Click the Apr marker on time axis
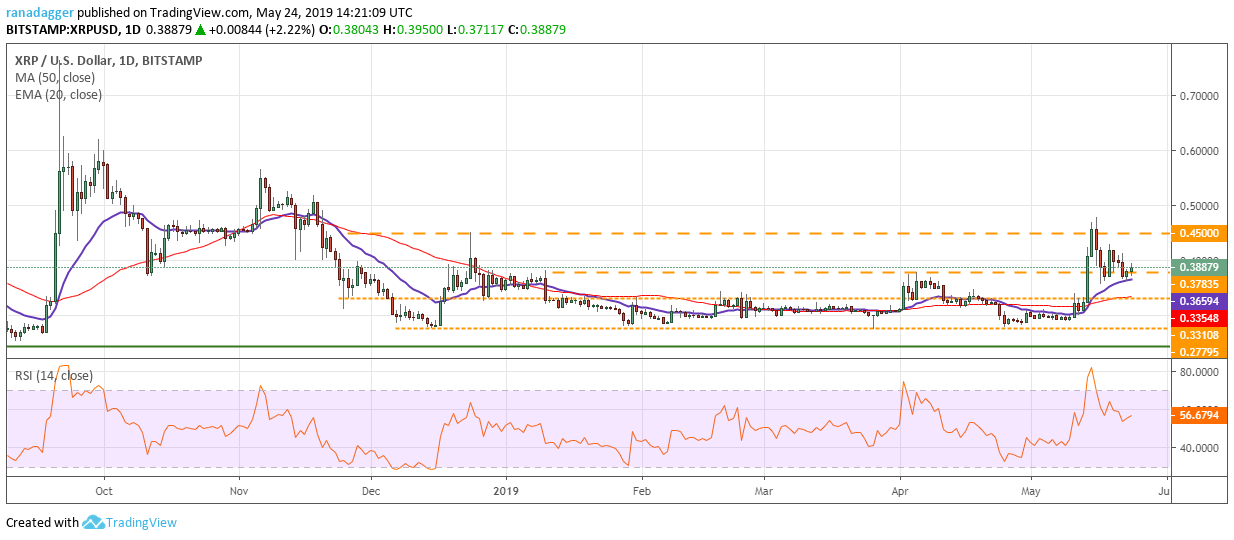This screenshot has width=1234, height=540. 900,491
